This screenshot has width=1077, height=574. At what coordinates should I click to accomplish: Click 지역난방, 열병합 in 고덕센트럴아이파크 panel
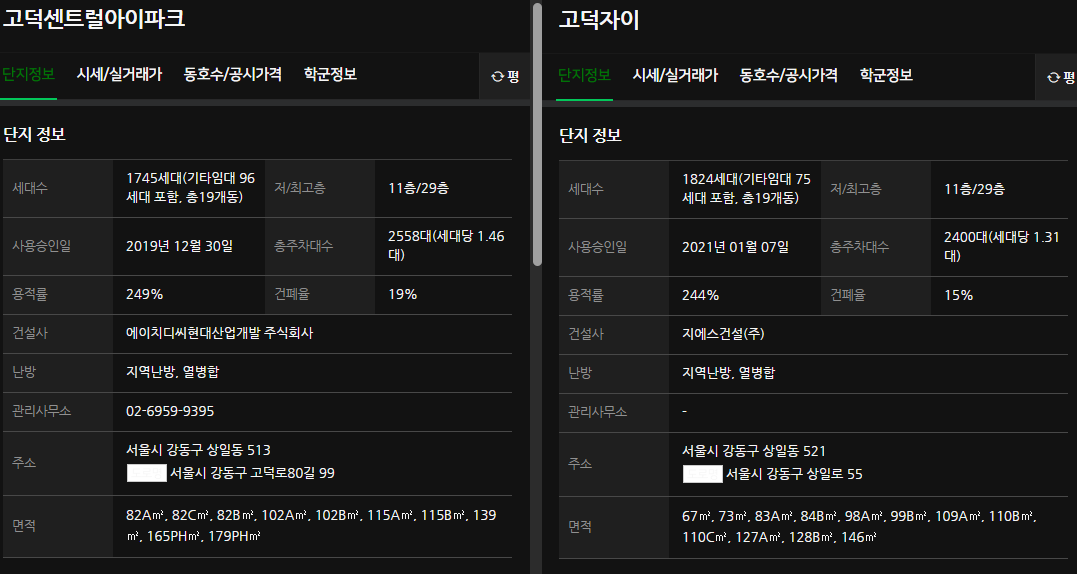tap(172, 372)
